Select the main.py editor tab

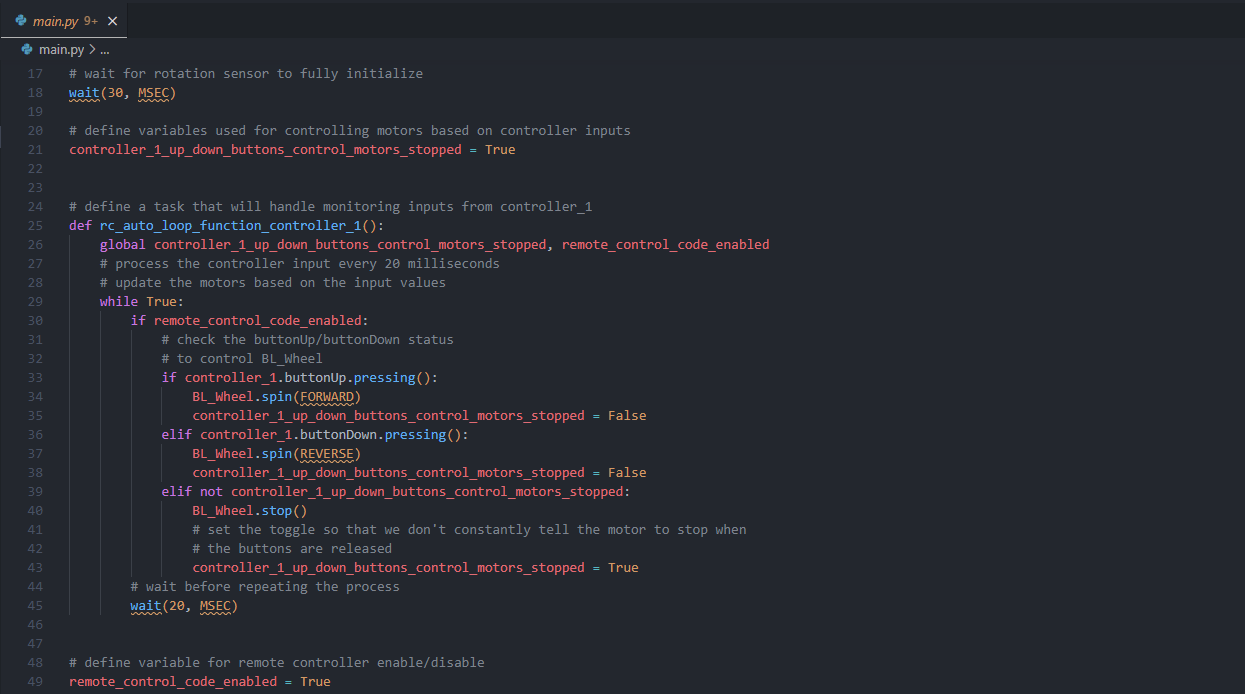[56, 21]
